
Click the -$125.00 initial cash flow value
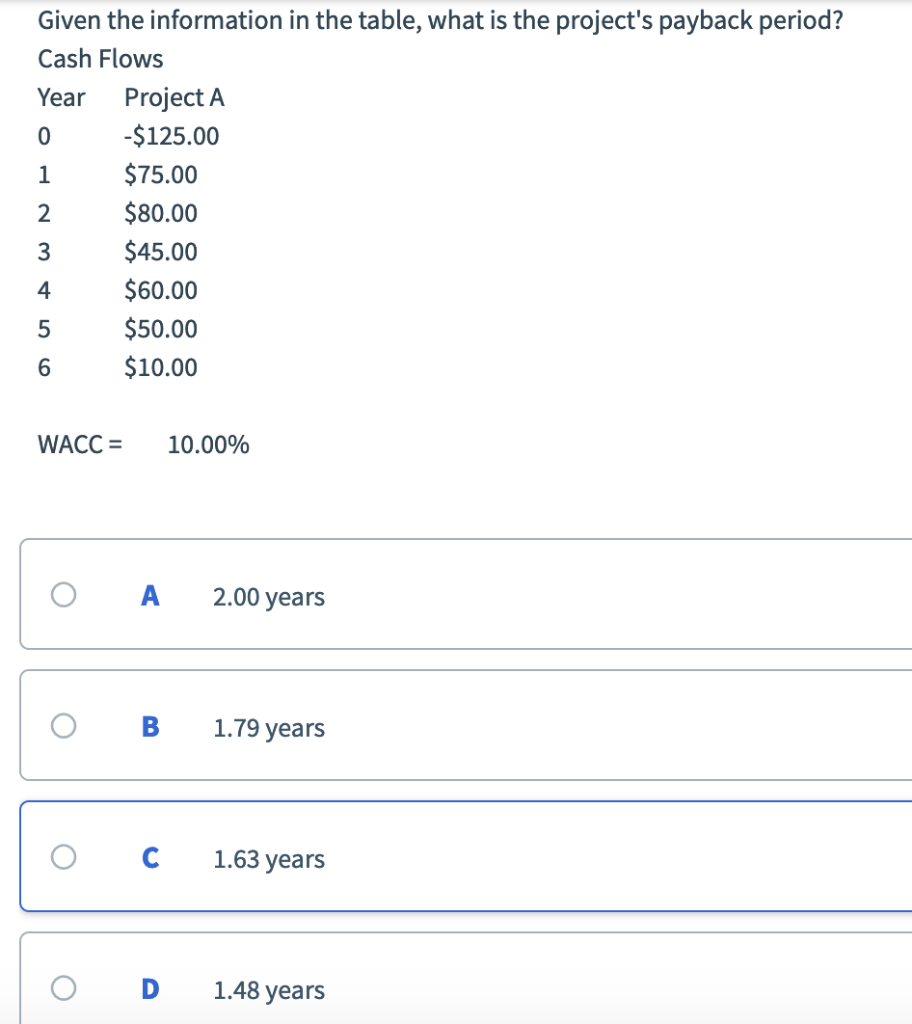click(172, 135)
